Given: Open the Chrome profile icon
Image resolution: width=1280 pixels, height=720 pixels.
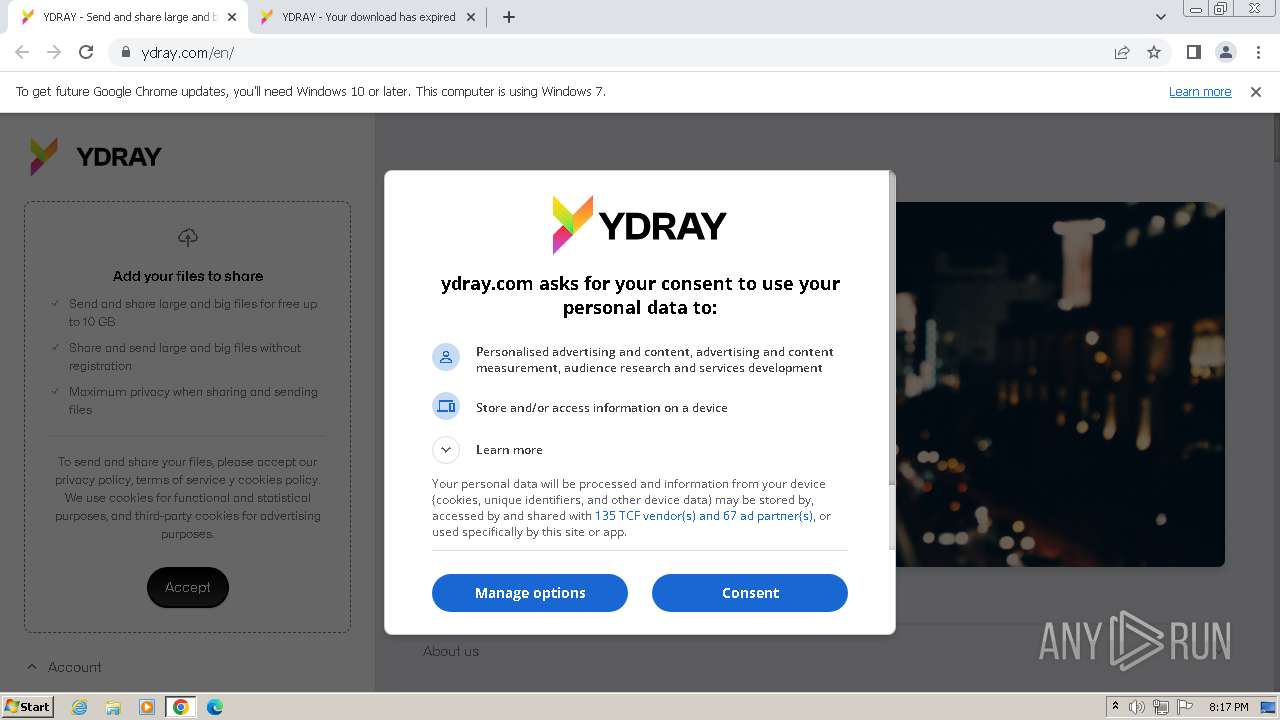Looking at the screenshot, I should 1225,53.
